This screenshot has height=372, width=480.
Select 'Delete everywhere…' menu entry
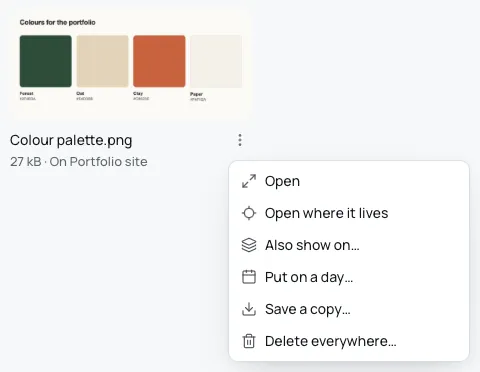(x=349, y=341)
